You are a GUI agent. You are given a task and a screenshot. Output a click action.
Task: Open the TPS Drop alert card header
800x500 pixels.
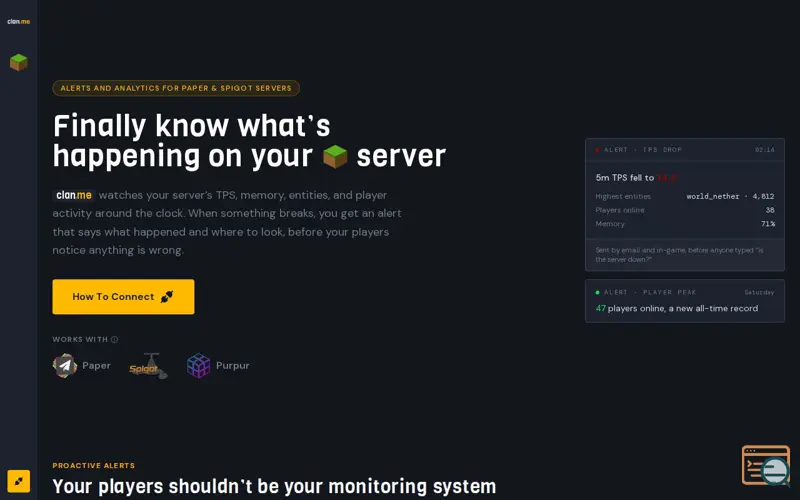tap(685, 149)
